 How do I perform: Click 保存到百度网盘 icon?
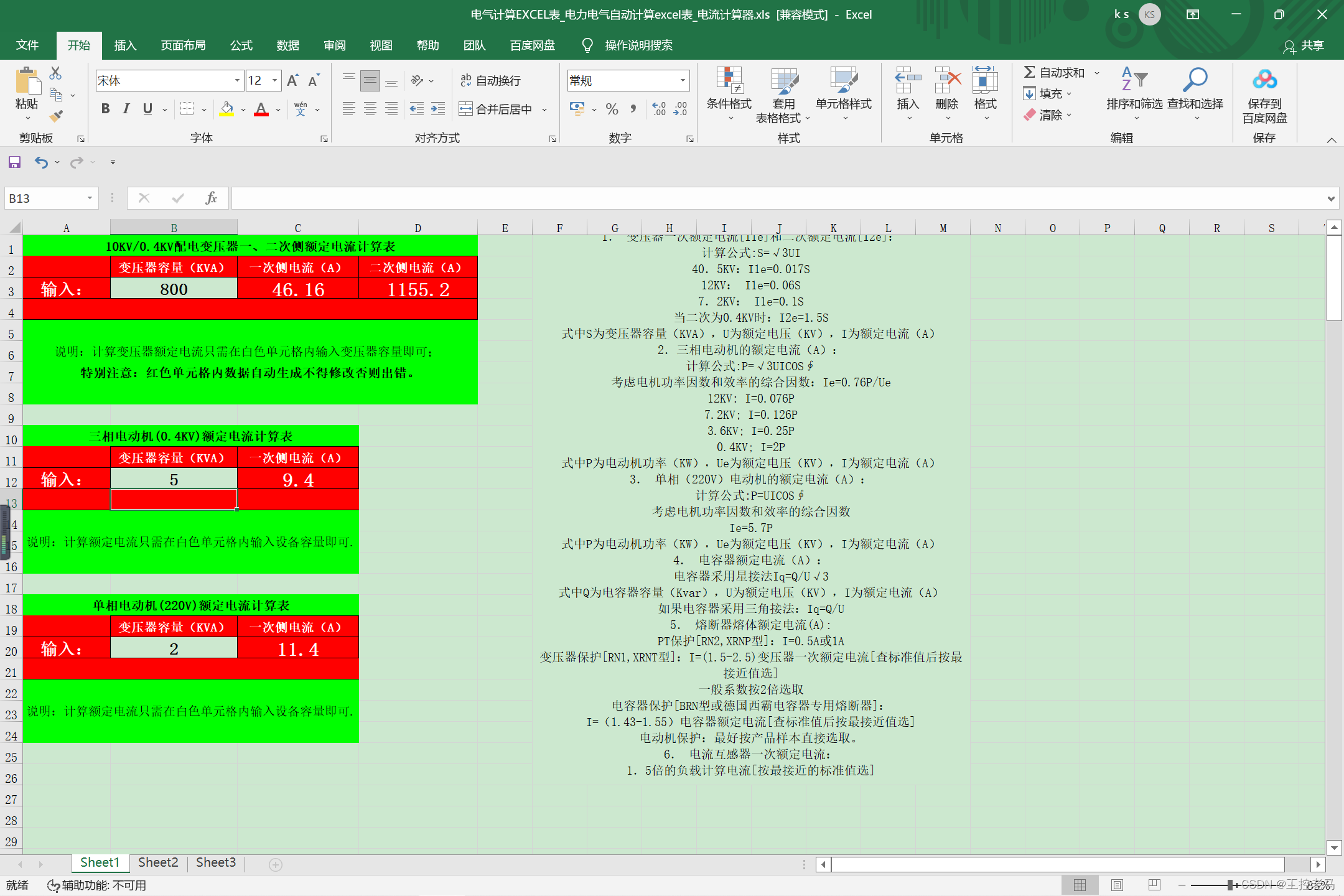point(1264,81)
